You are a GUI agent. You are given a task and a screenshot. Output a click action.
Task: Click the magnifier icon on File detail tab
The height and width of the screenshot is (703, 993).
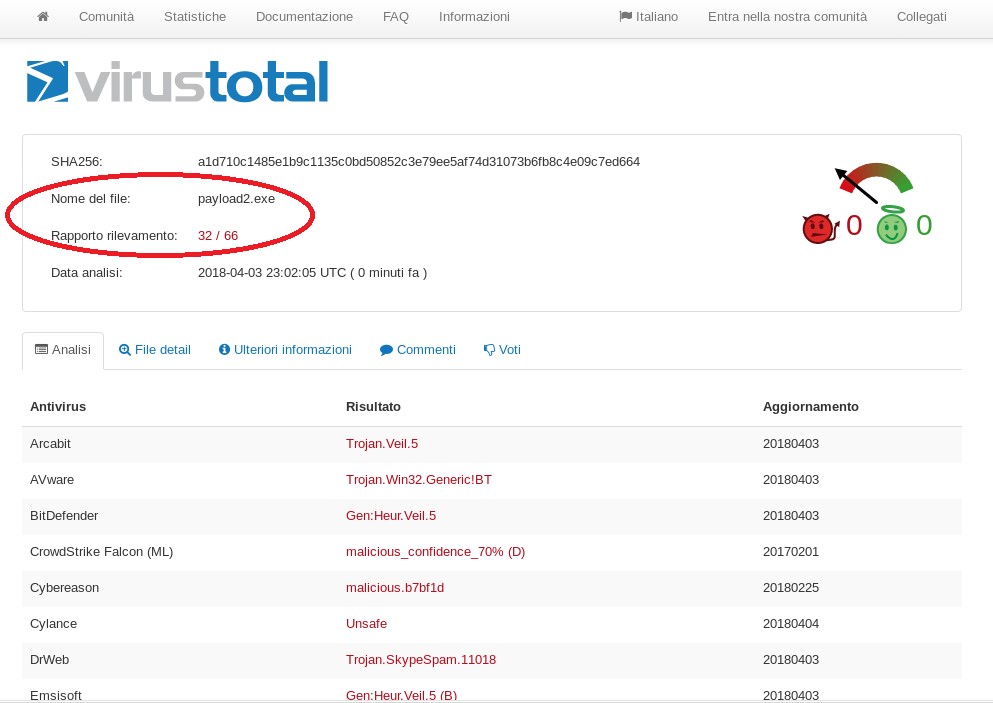pyautogui.click(x=125, y=350)
